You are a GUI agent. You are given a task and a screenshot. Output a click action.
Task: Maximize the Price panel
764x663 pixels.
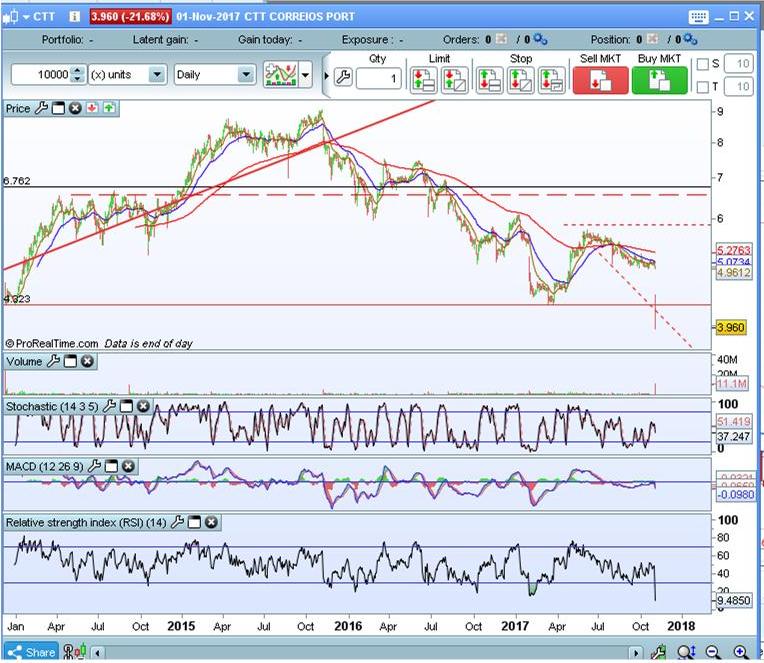coord(58,108)
